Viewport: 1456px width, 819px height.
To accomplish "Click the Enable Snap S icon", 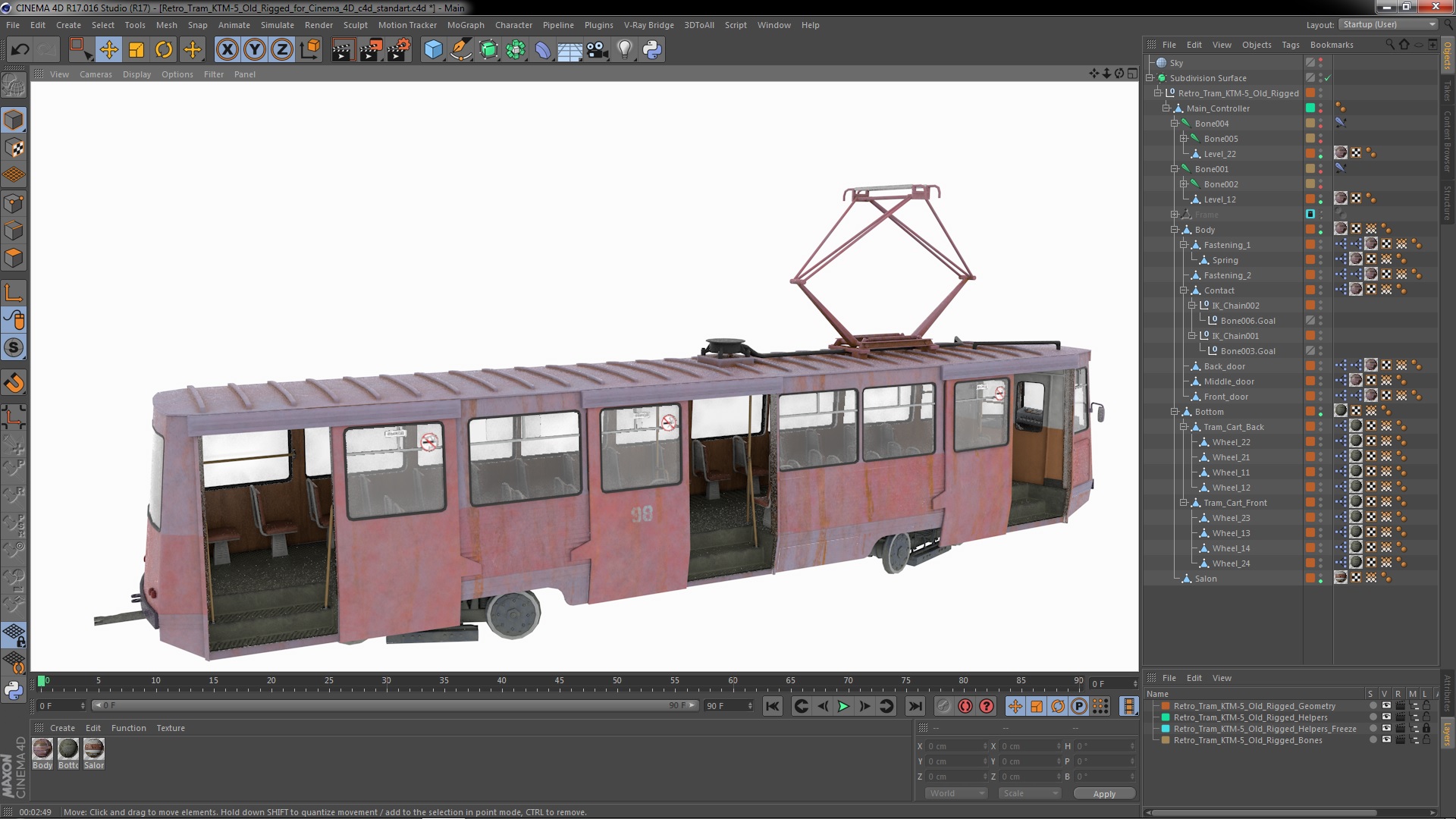I will [x=14, y=348].
